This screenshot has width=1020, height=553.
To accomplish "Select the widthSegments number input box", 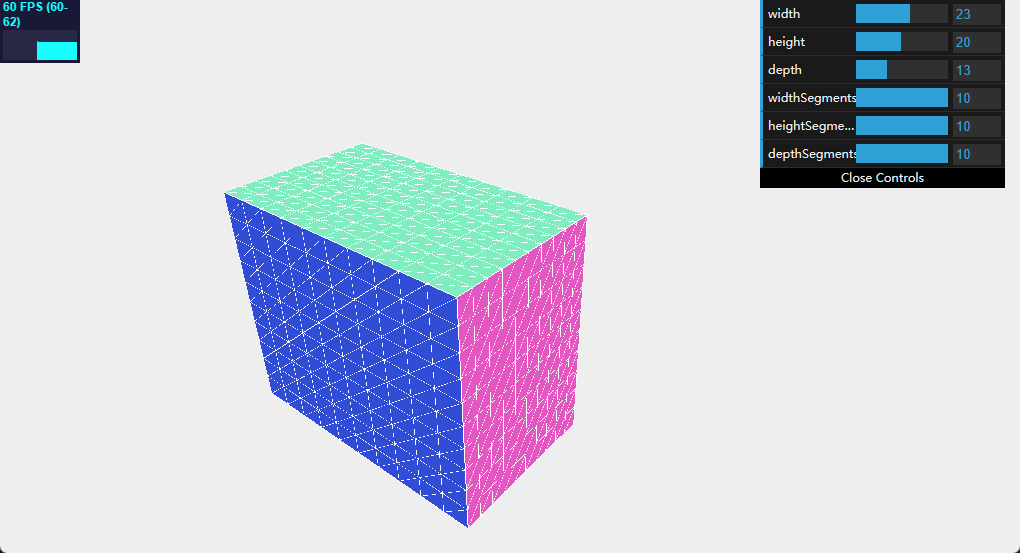I will click(976, 98).
